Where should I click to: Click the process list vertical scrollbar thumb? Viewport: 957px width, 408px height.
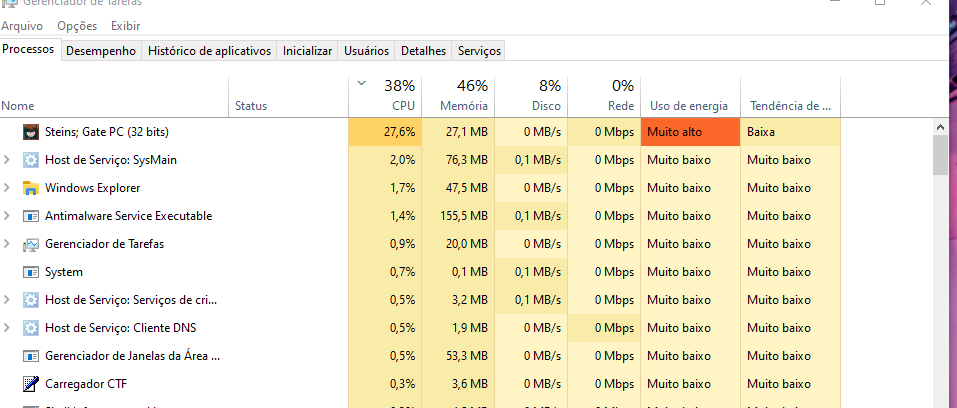940,155
